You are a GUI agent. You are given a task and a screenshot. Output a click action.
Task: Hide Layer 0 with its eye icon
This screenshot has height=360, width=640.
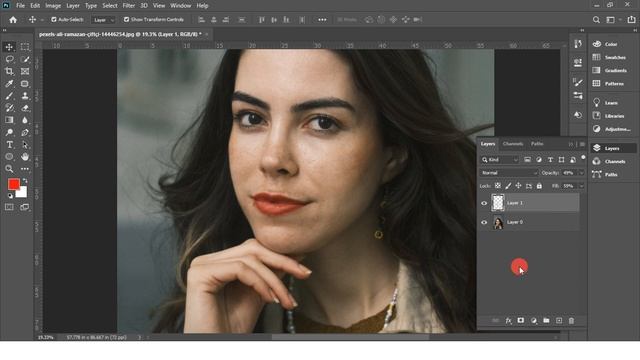pos(484,222)
